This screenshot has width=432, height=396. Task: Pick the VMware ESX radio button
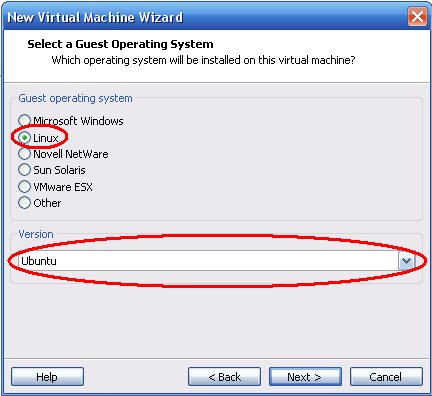(24, 187)
